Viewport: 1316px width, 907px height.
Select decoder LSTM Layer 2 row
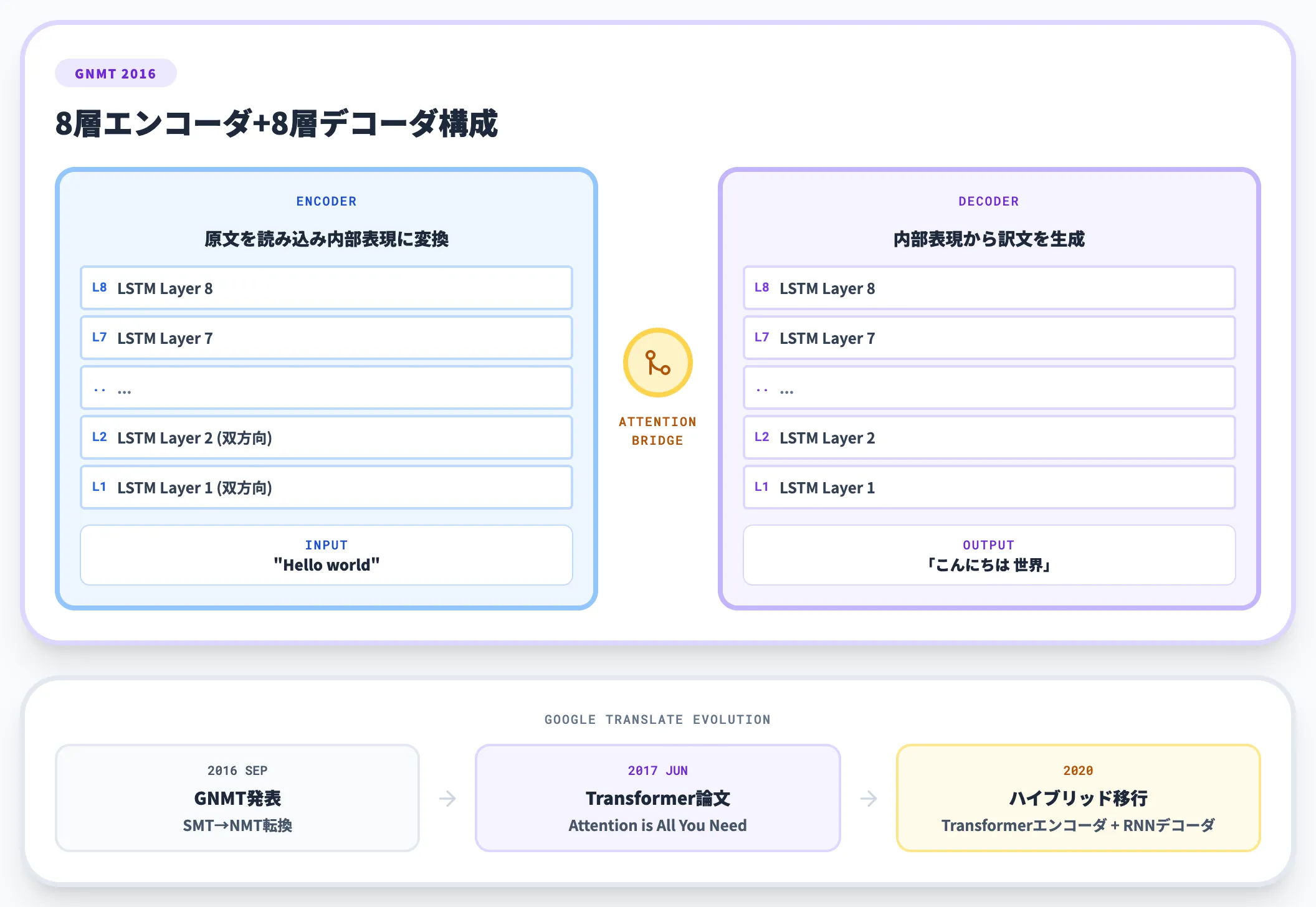coord(989,437)
